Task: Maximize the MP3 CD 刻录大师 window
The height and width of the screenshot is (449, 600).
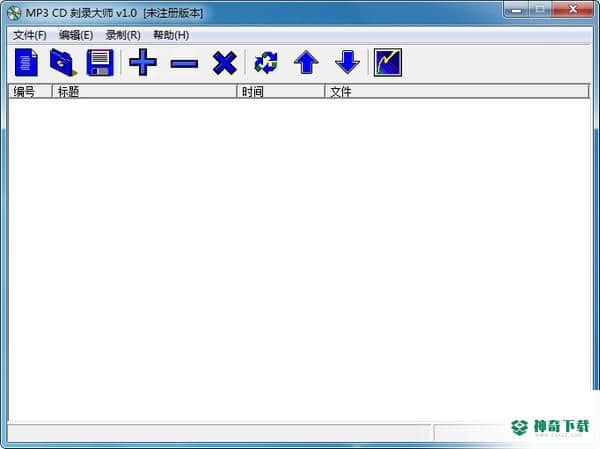Action: 540,10
